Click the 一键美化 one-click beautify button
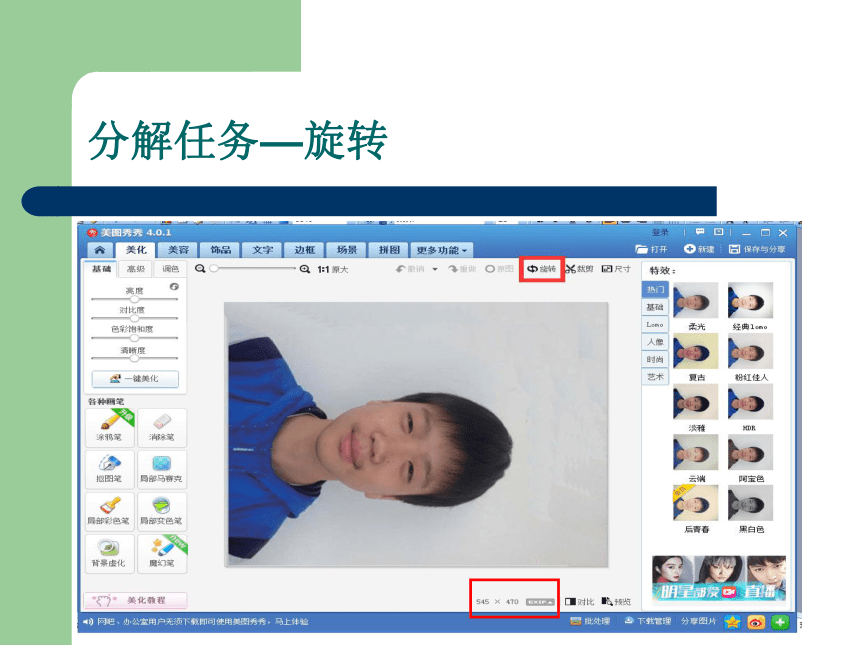Viewport: 860px width, 645px height. (x=135, y=378)
